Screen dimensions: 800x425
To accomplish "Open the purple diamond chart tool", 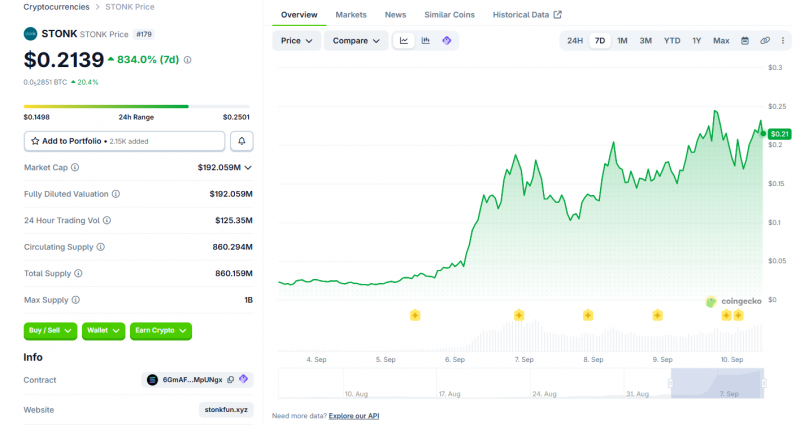I will click(x=447, y=41).
